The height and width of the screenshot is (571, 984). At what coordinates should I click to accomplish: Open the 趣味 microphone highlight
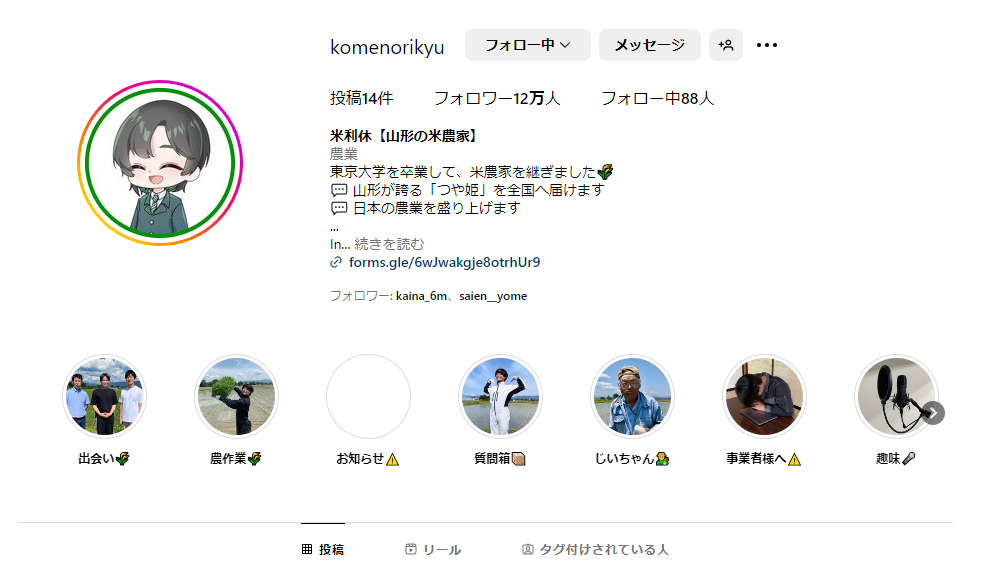pos(896,397)
